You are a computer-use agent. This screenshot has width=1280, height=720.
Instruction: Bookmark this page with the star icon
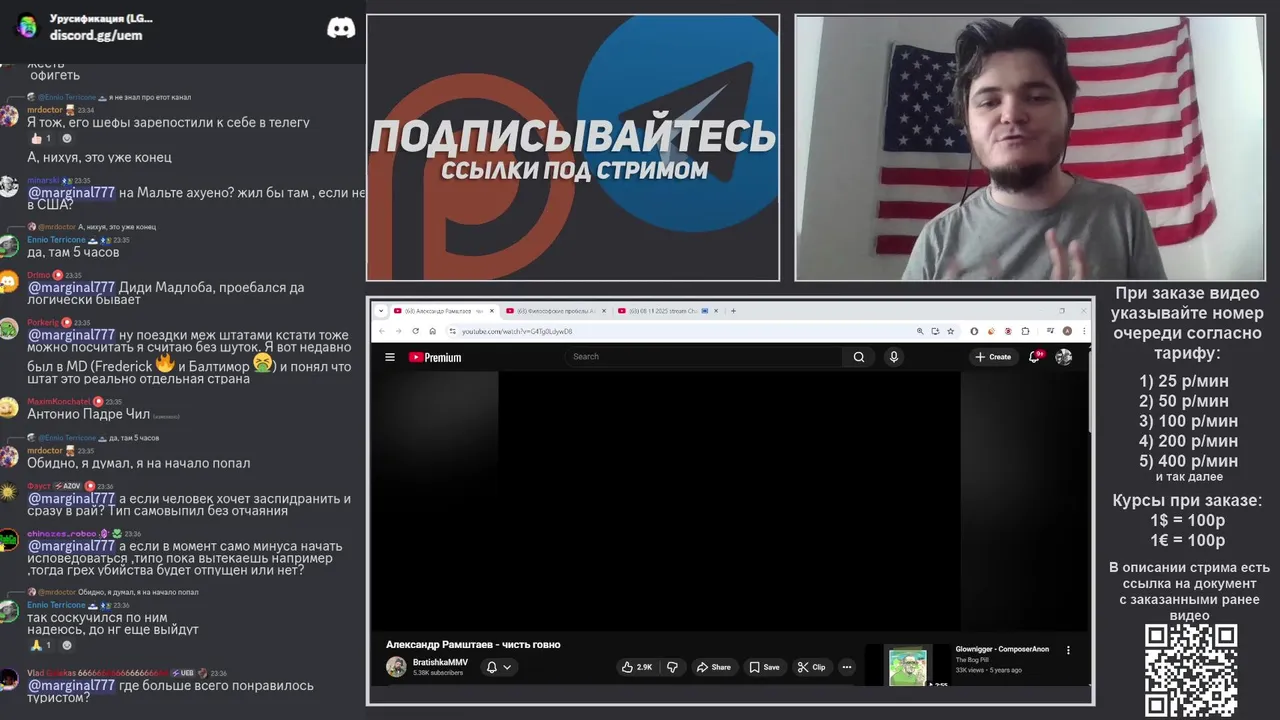pyautogui.click(x=951, y=331)
